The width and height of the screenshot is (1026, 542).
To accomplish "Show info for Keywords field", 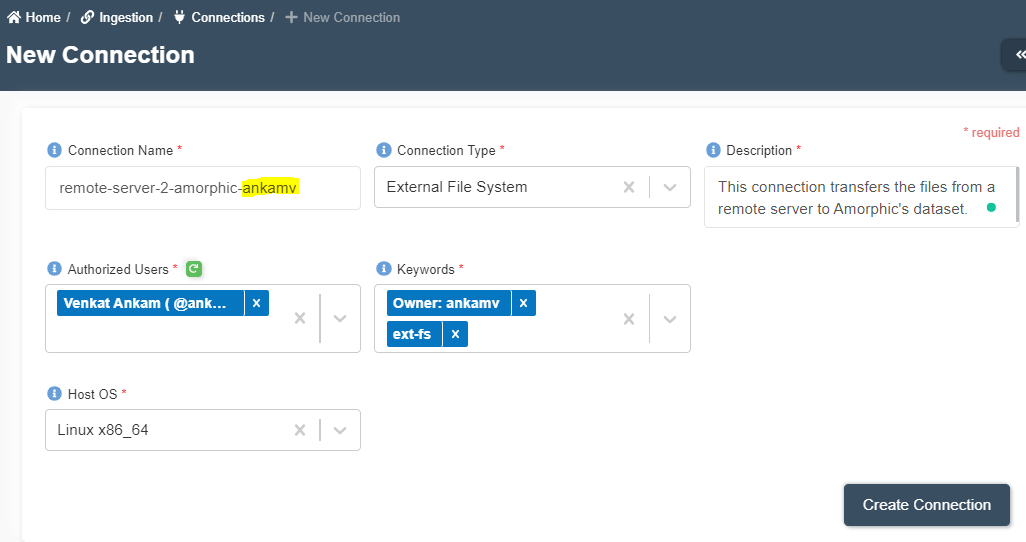I will (383, 269).
